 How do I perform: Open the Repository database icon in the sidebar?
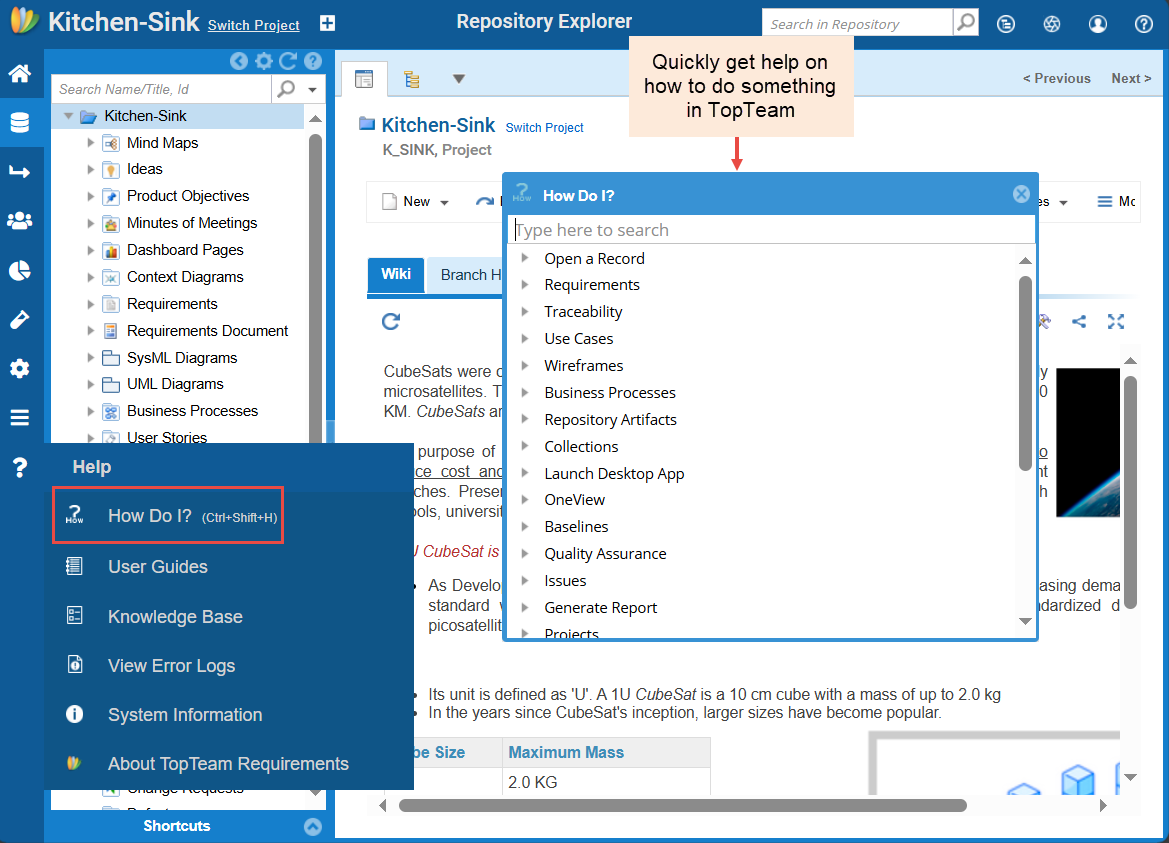tap(20, 122)
